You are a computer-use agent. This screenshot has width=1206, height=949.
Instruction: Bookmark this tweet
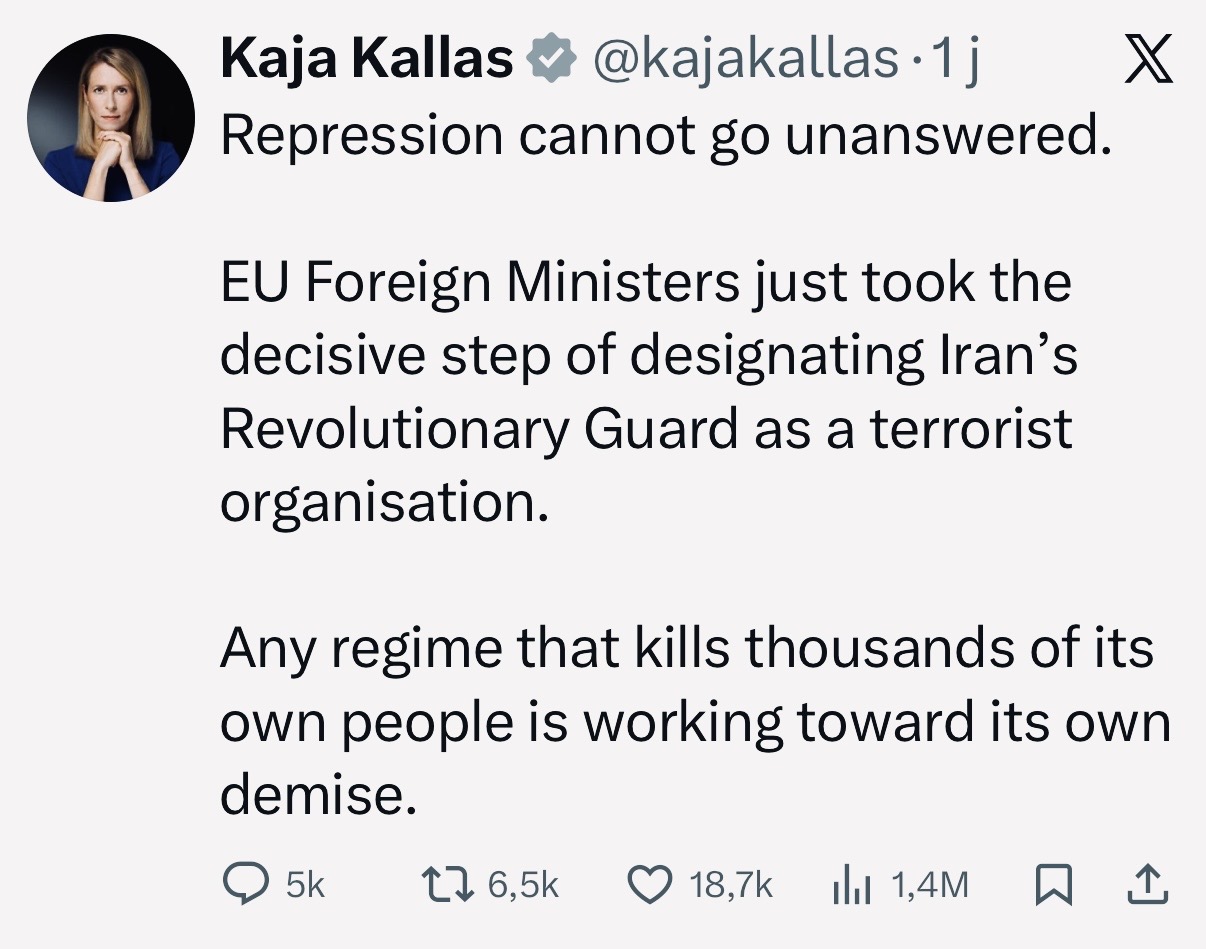[x=1054, y=884]
